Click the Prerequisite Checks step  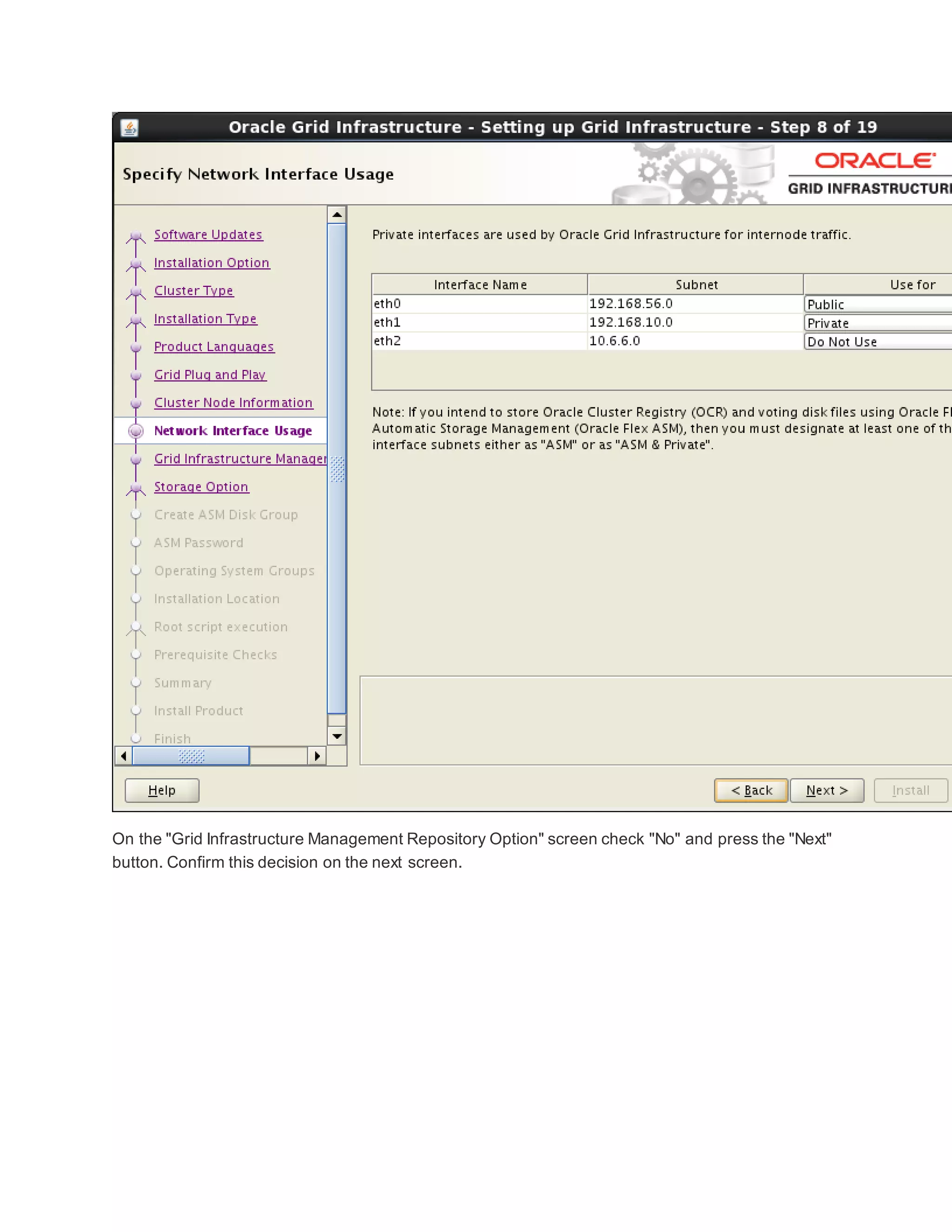[x=215, y=655]
